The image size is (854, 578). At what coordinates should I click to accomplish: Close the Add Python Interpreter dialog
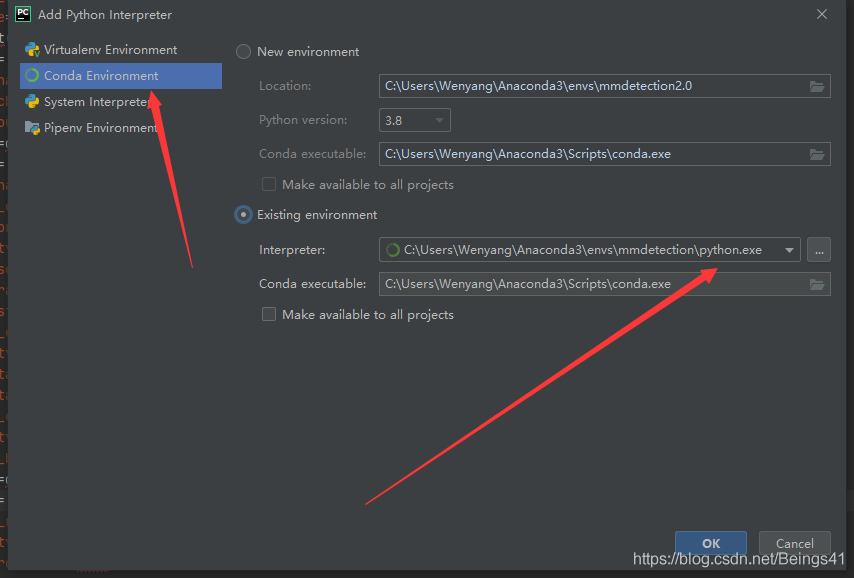click(822, 14)
